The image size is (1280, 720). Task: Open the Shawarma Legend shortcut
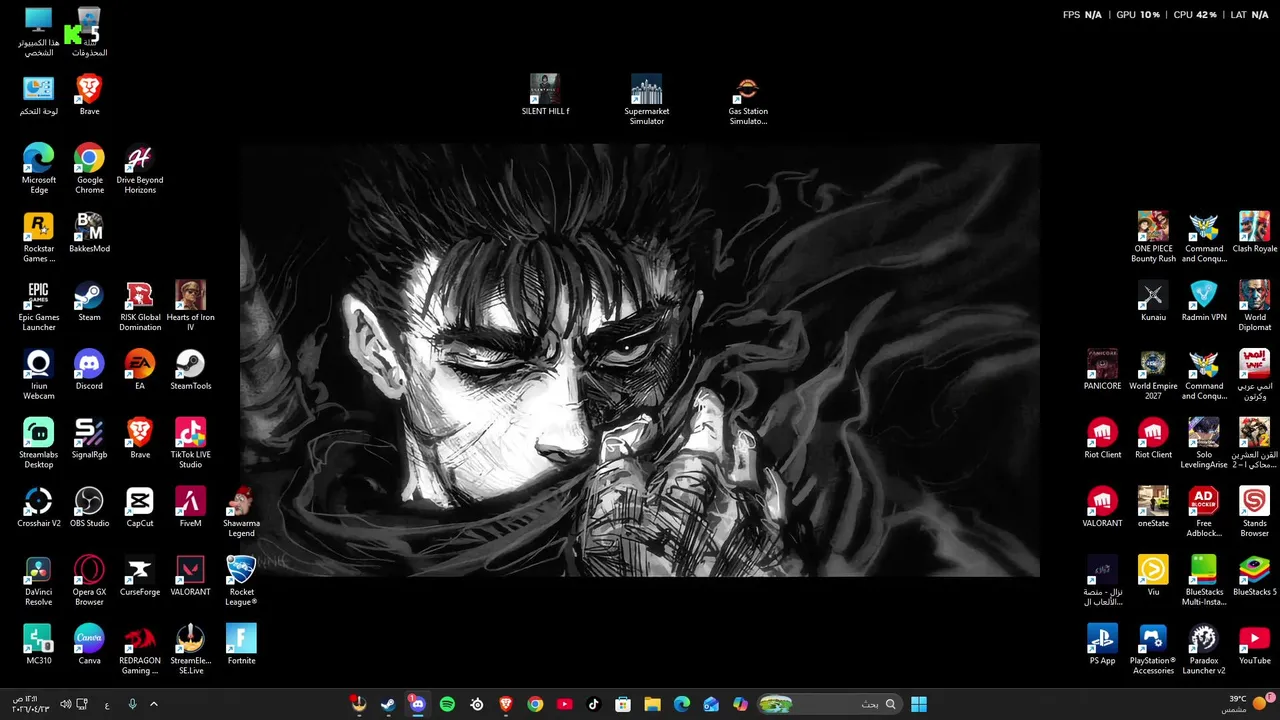pos(241,512)
